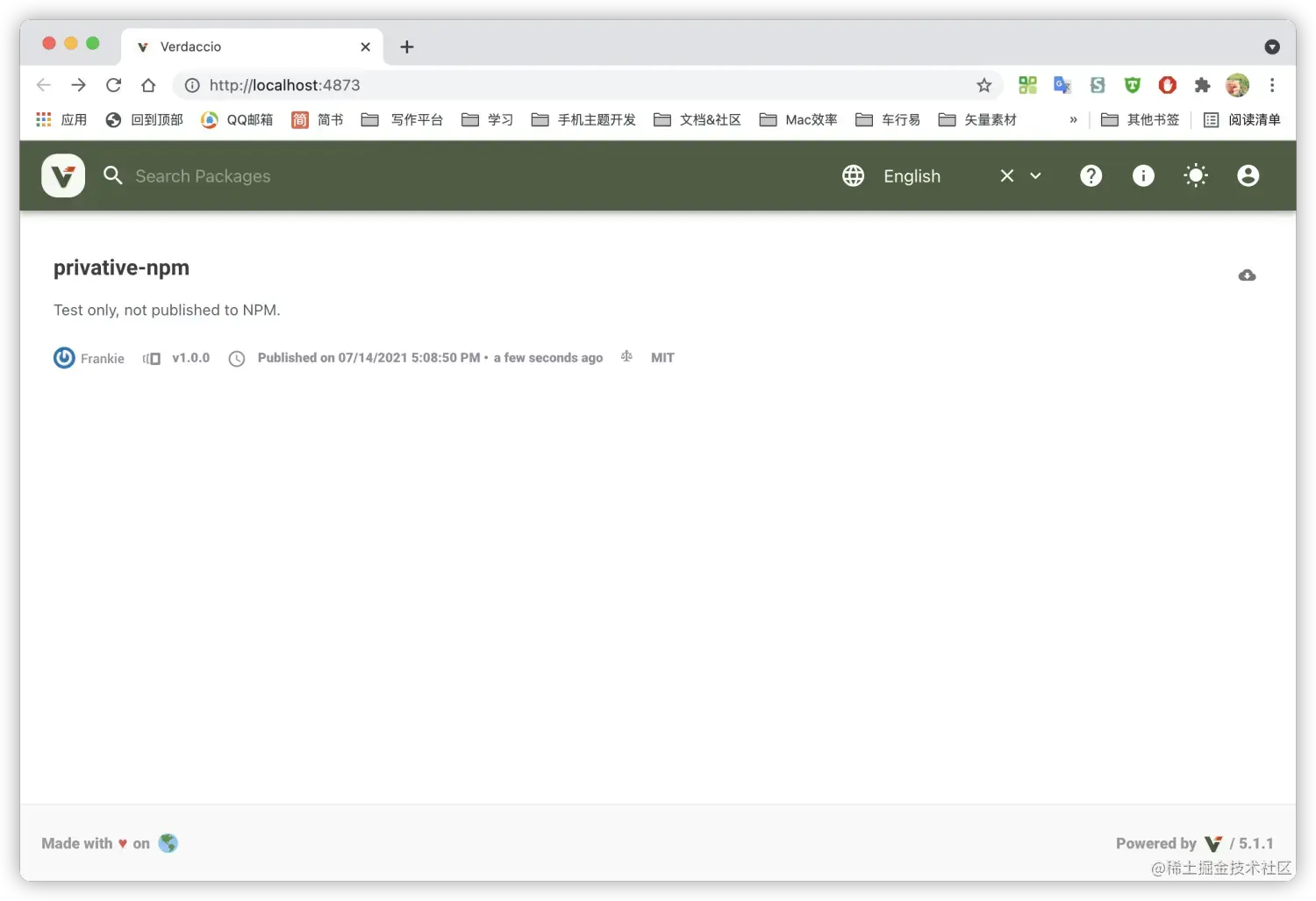1316x901 pixels.
Task: Click the clock published-time icon
Action: [237, 359]
